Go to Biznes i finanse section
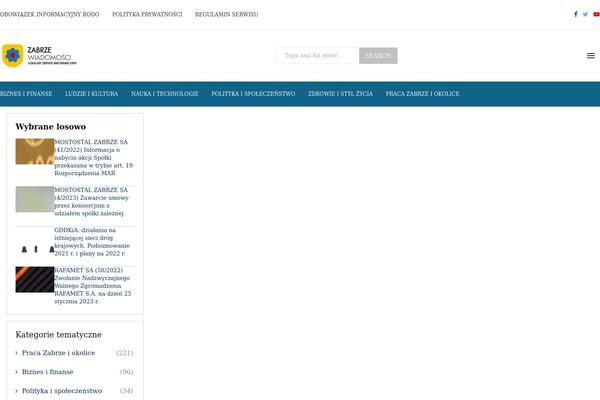 [x=26, y=94]
